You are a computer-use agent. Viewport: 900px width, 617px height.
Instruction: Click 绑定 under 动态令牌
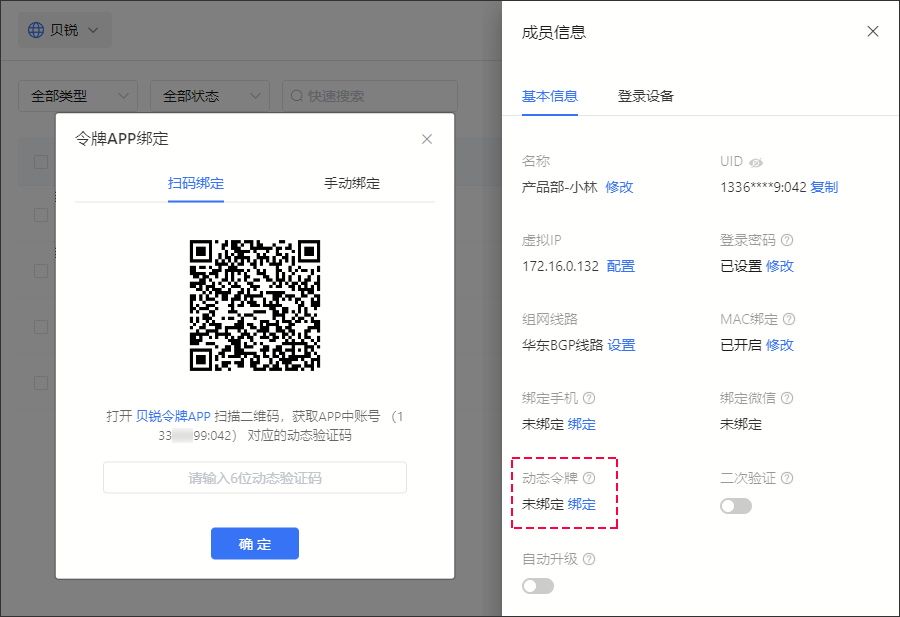(581, 505)
